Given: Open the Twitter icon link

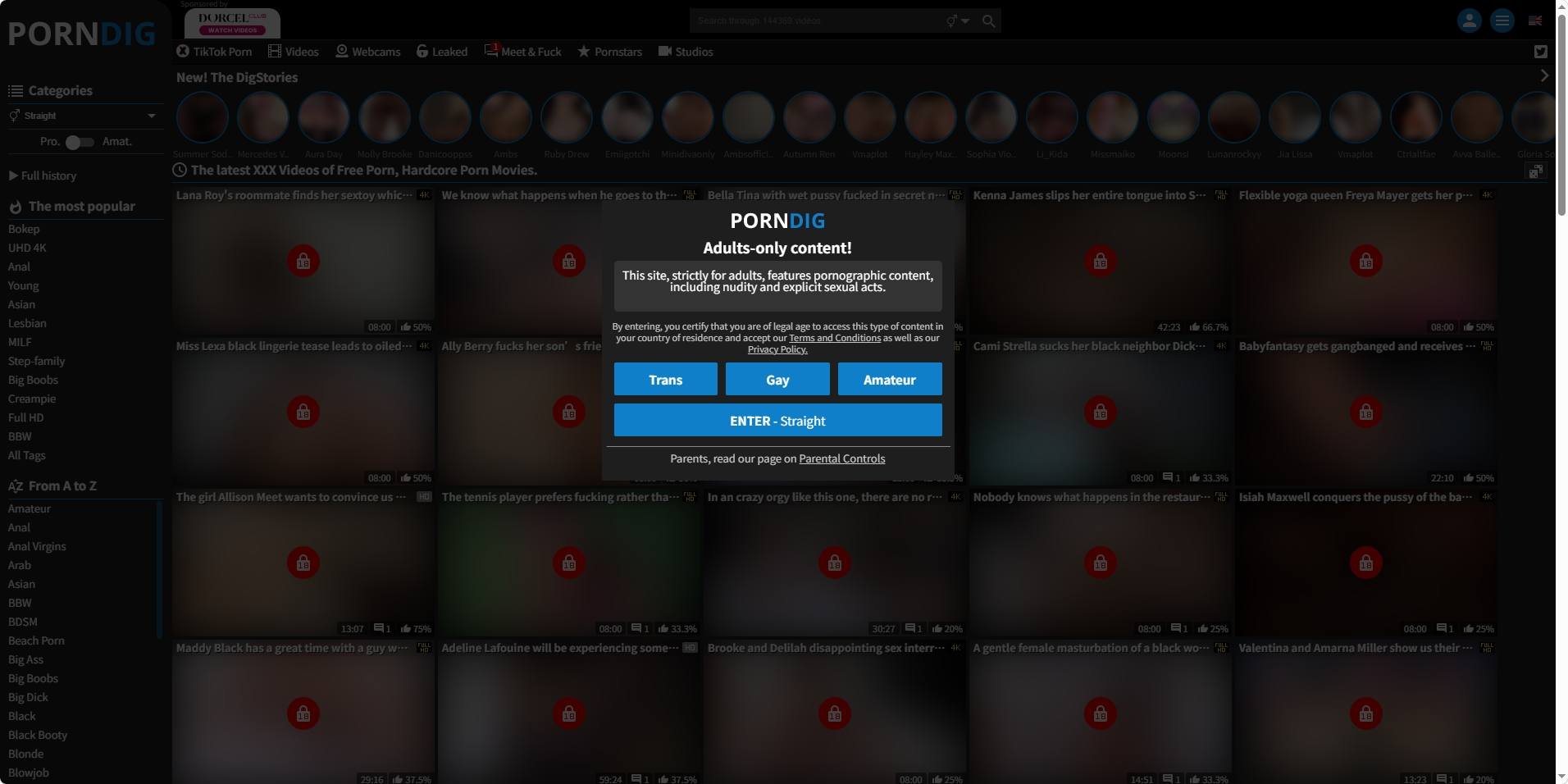Looking at the screenshot, I should 1541,52.
